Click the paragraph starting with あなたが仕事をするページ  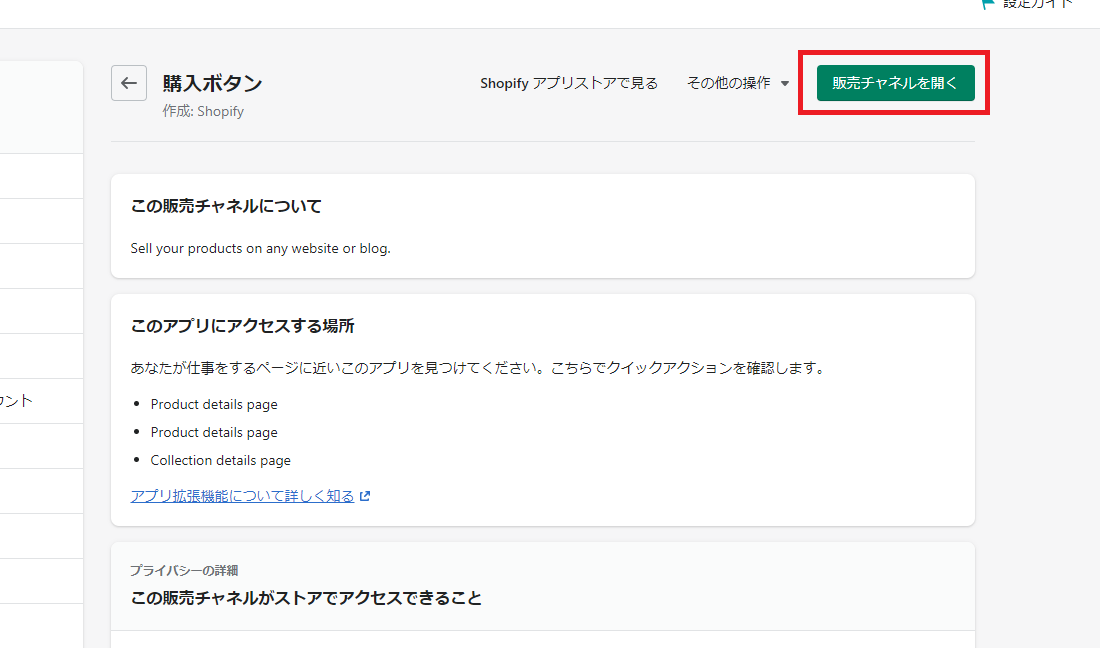(478, 368)
